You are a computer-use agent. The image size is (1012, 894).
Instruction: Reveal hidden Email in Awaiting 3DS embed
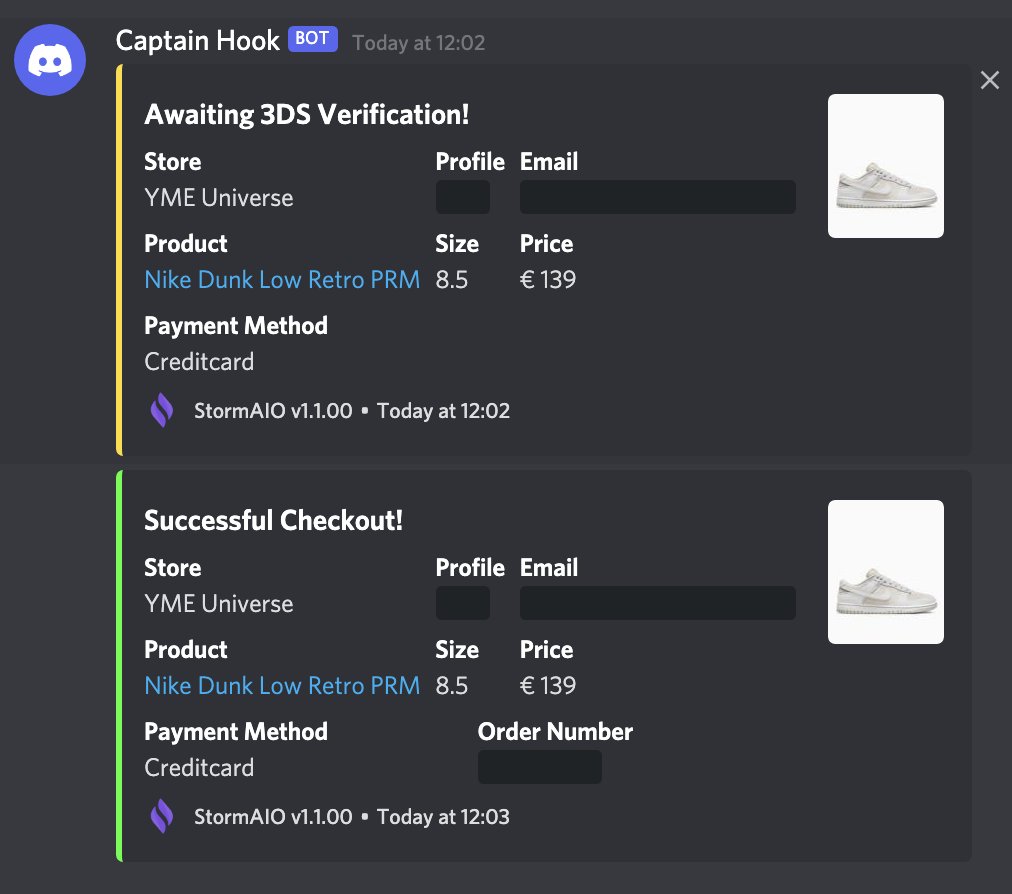(x=658, y=197)
